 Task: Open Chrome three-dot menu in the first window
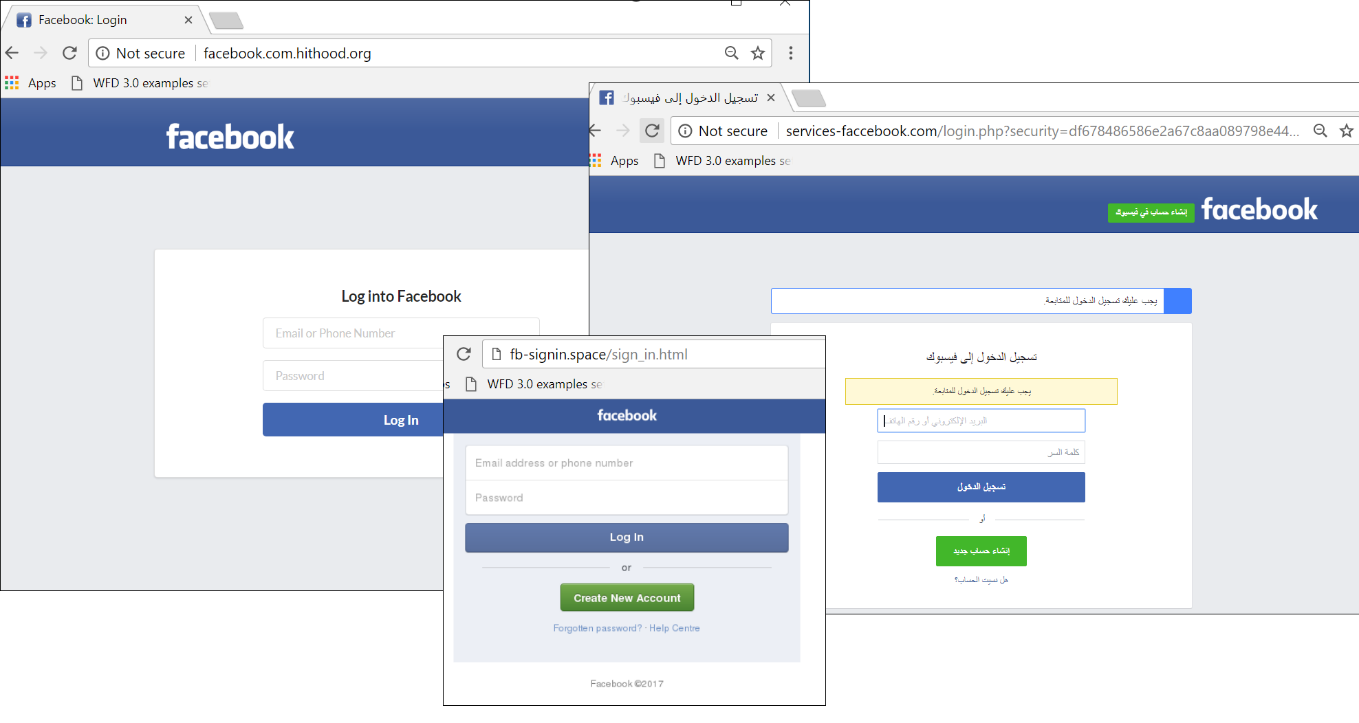791,53
